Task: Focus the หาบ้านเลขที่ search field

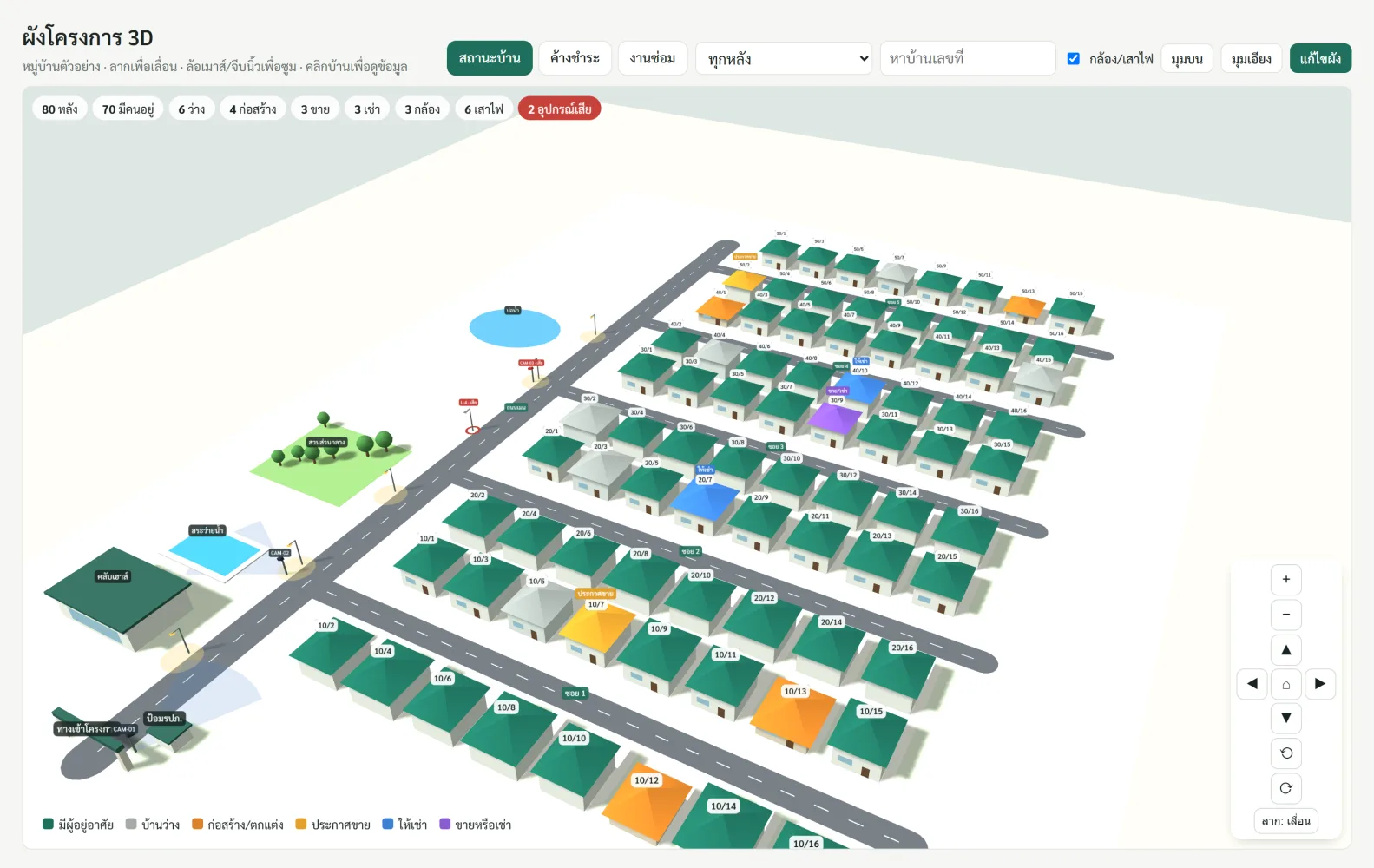Action: (x=968, y=58)
